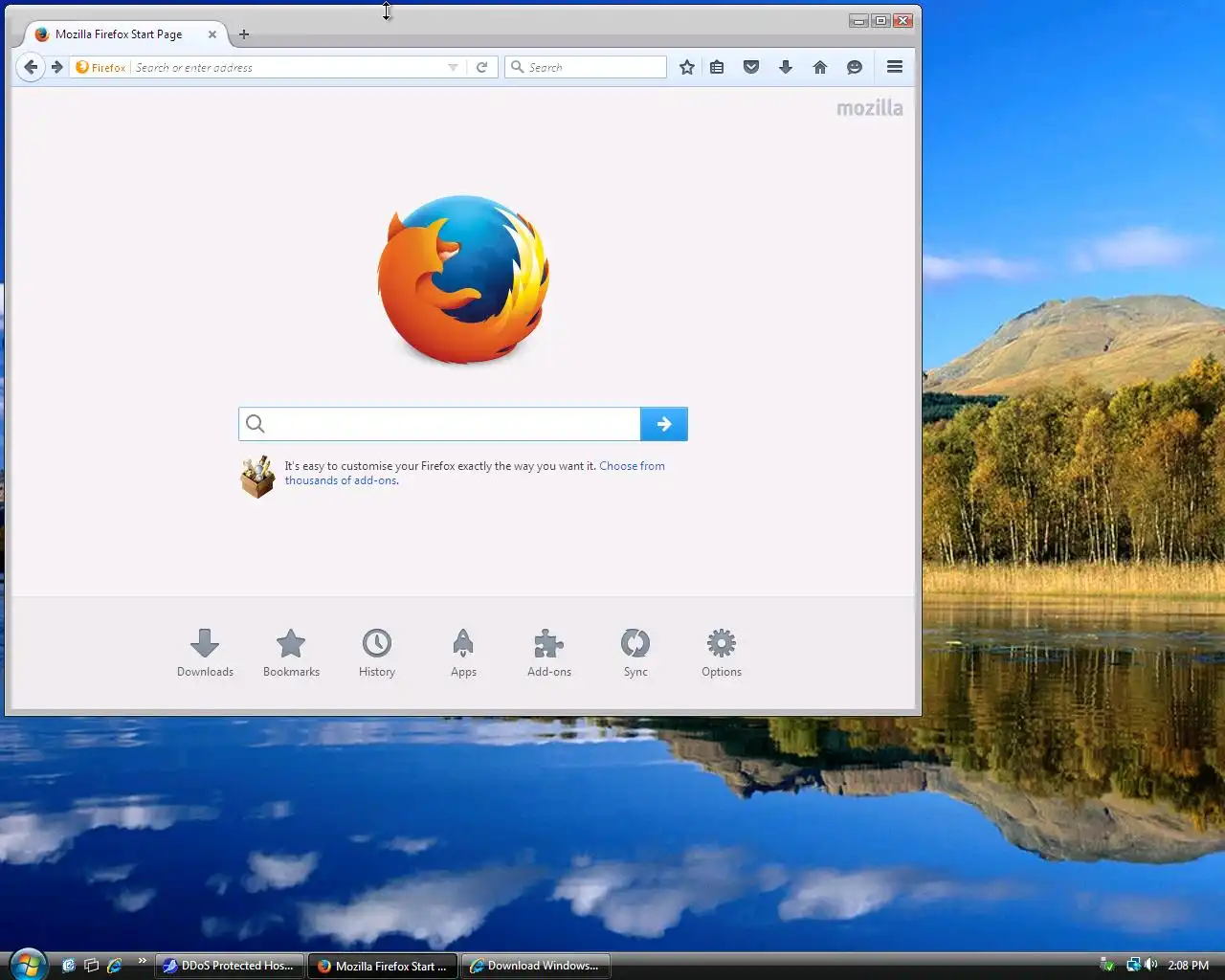The width and height of the screenshot is (1225, 980).
Task: Open Add-ons puzzle piece launcher
Action: (x=549, y=654)
